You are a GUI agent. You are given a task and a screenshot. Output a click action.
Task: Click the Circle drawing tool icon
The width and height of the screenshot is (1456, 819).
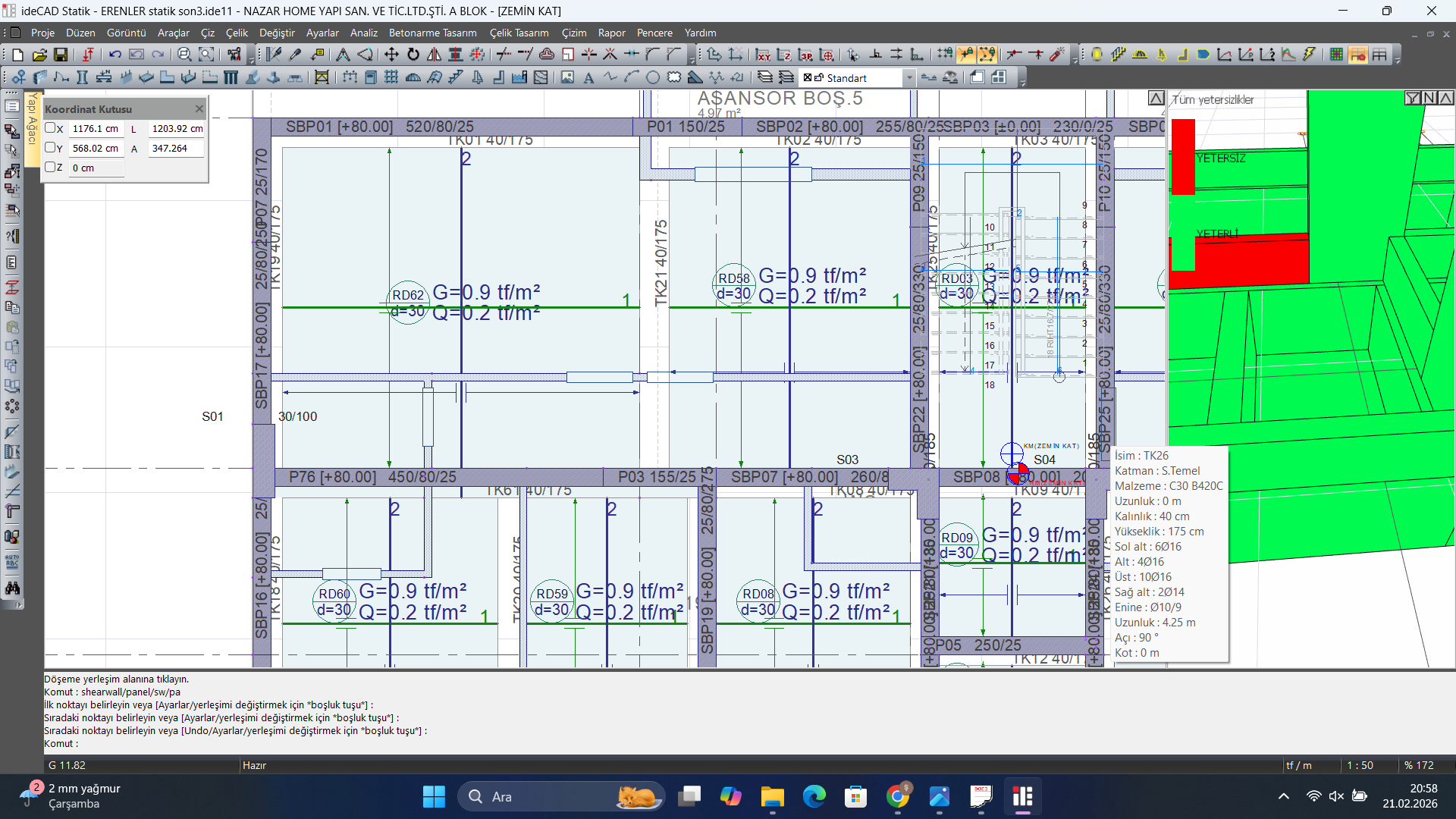(653, 77)
